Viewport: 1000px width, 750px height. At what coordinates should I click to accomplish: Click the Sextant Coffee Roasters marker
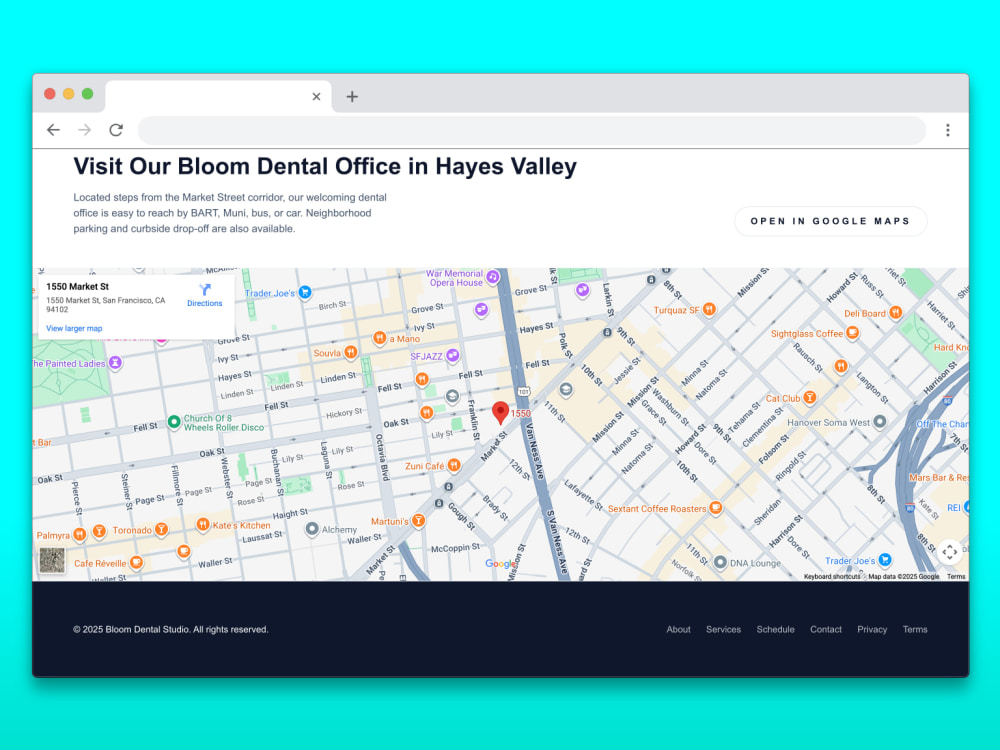716,508
